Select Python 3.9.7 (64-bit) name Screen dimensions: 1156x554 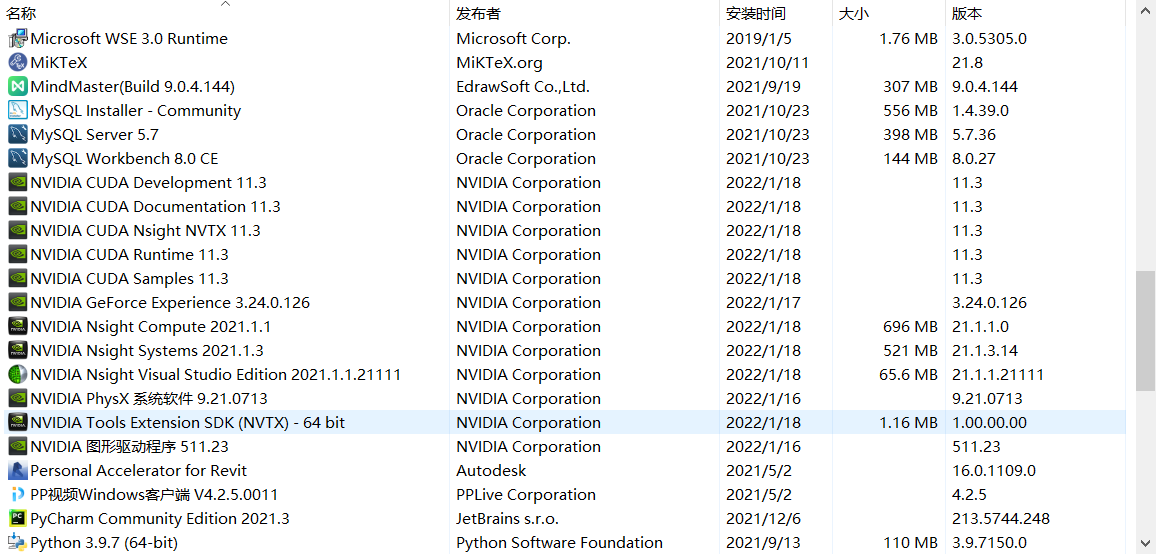click(x=104, y=542)
